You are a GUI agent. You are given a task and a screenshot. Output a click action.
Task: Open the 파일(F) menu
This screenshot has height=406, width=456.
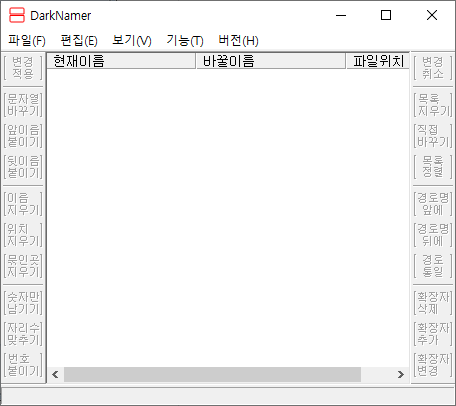[x=27, y=41]
